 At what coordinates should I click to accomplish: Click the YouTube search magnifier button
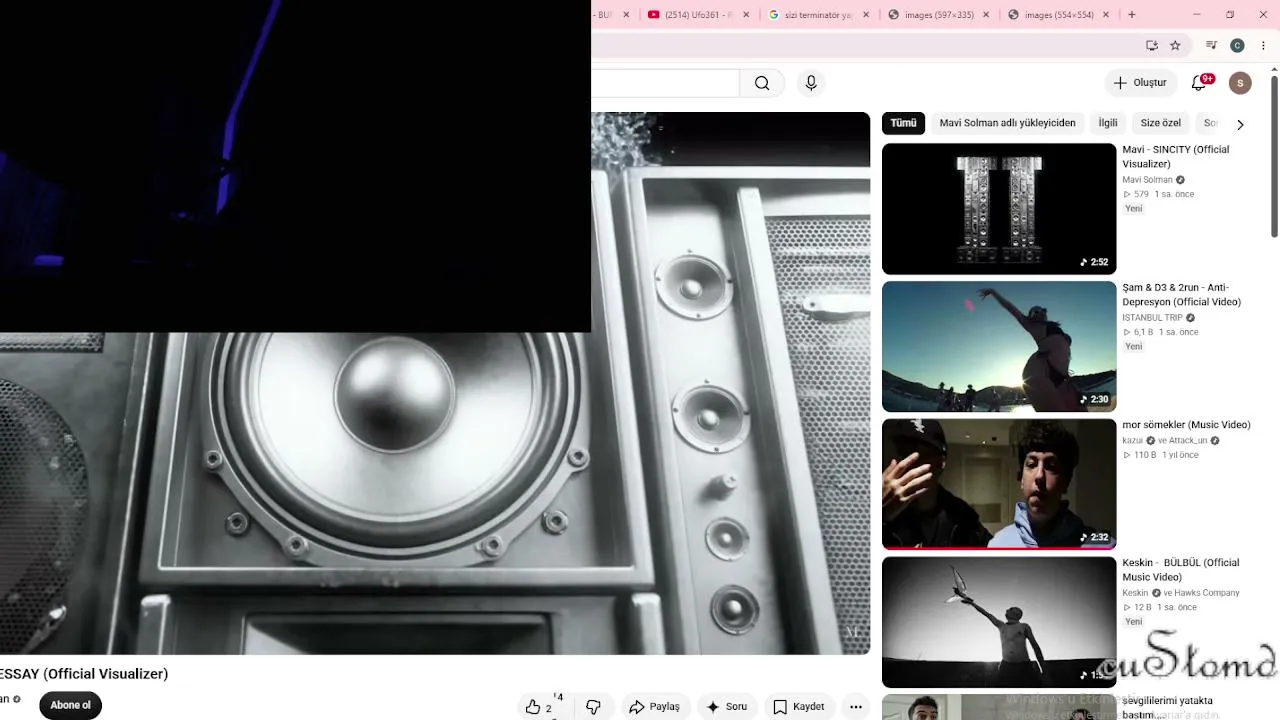[x=762, y=83]
